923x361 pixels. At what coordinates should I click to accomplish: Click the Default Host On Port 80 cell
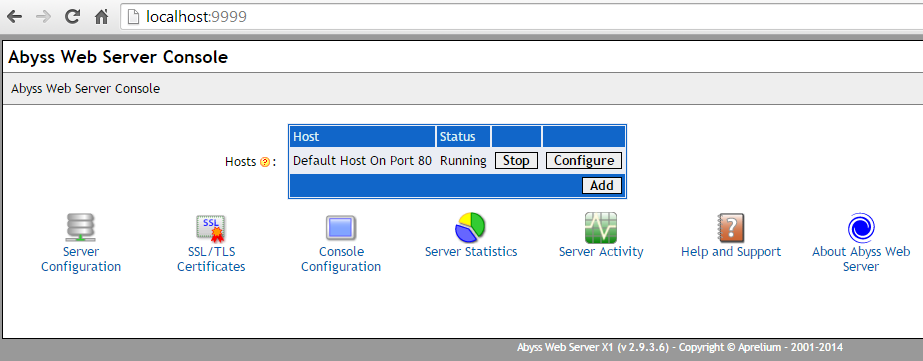362,161
